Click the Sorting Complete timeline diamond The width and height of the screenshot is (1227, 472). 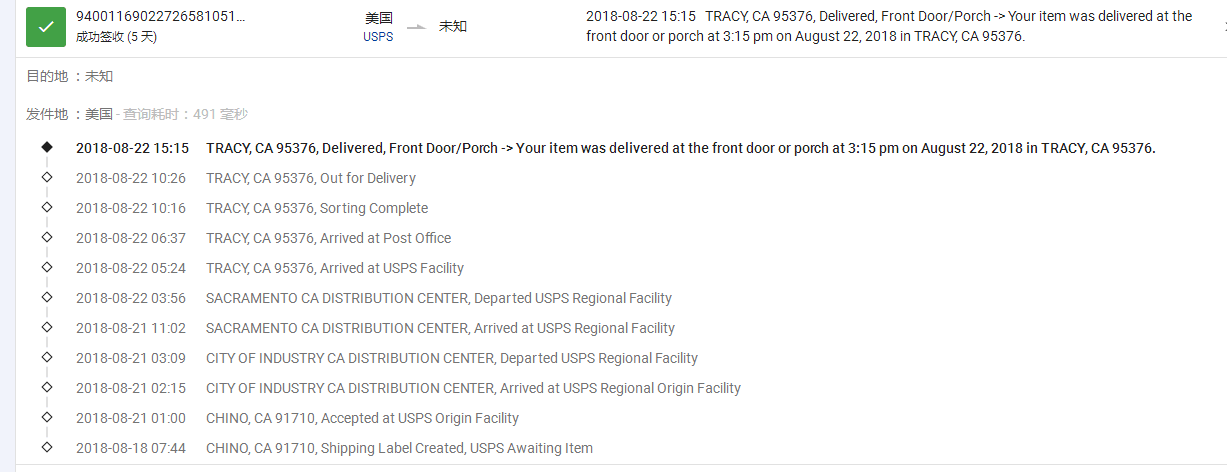[x=47, y=208]
